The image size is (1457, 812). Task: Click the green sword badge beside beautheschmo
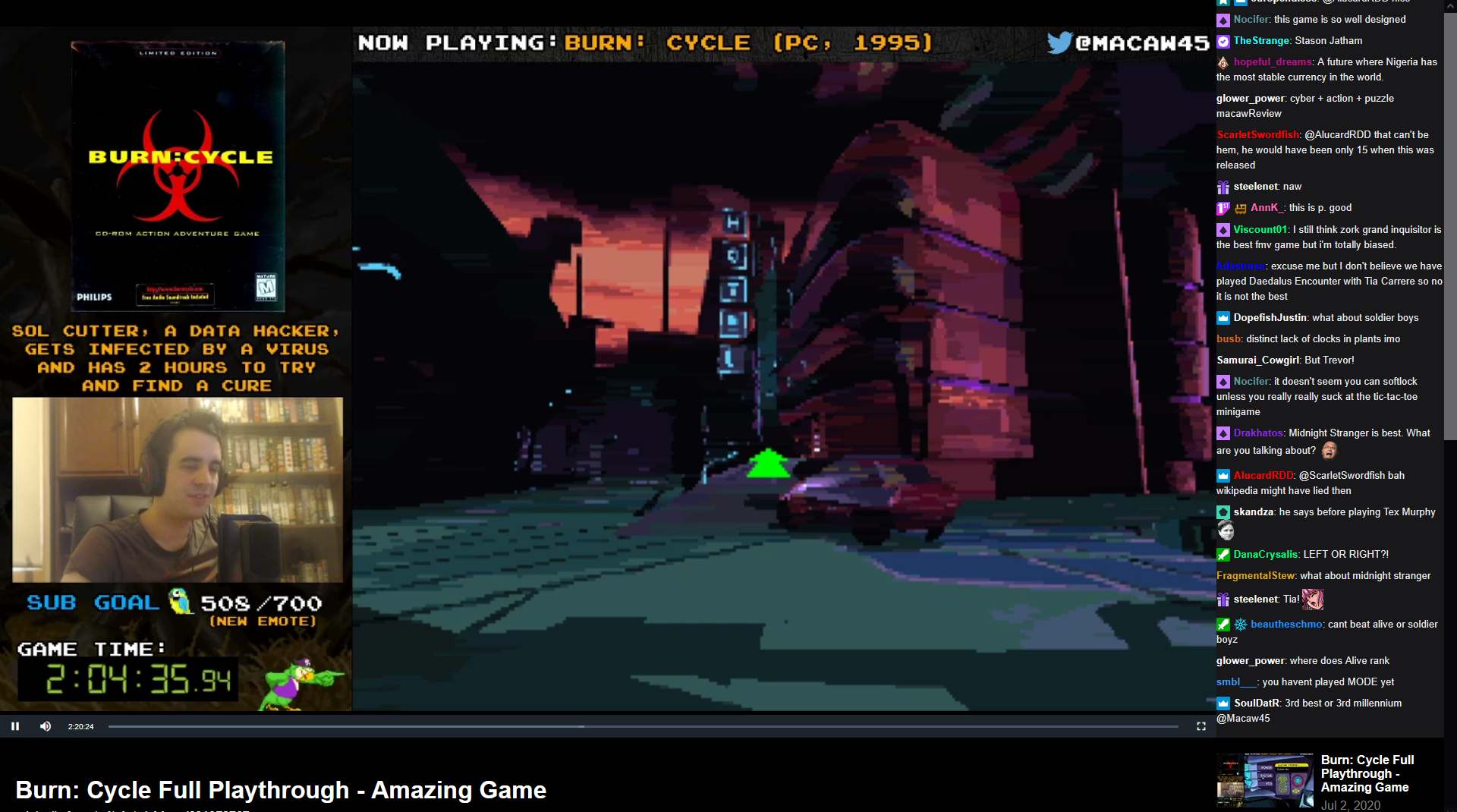tap(1223, 625)
